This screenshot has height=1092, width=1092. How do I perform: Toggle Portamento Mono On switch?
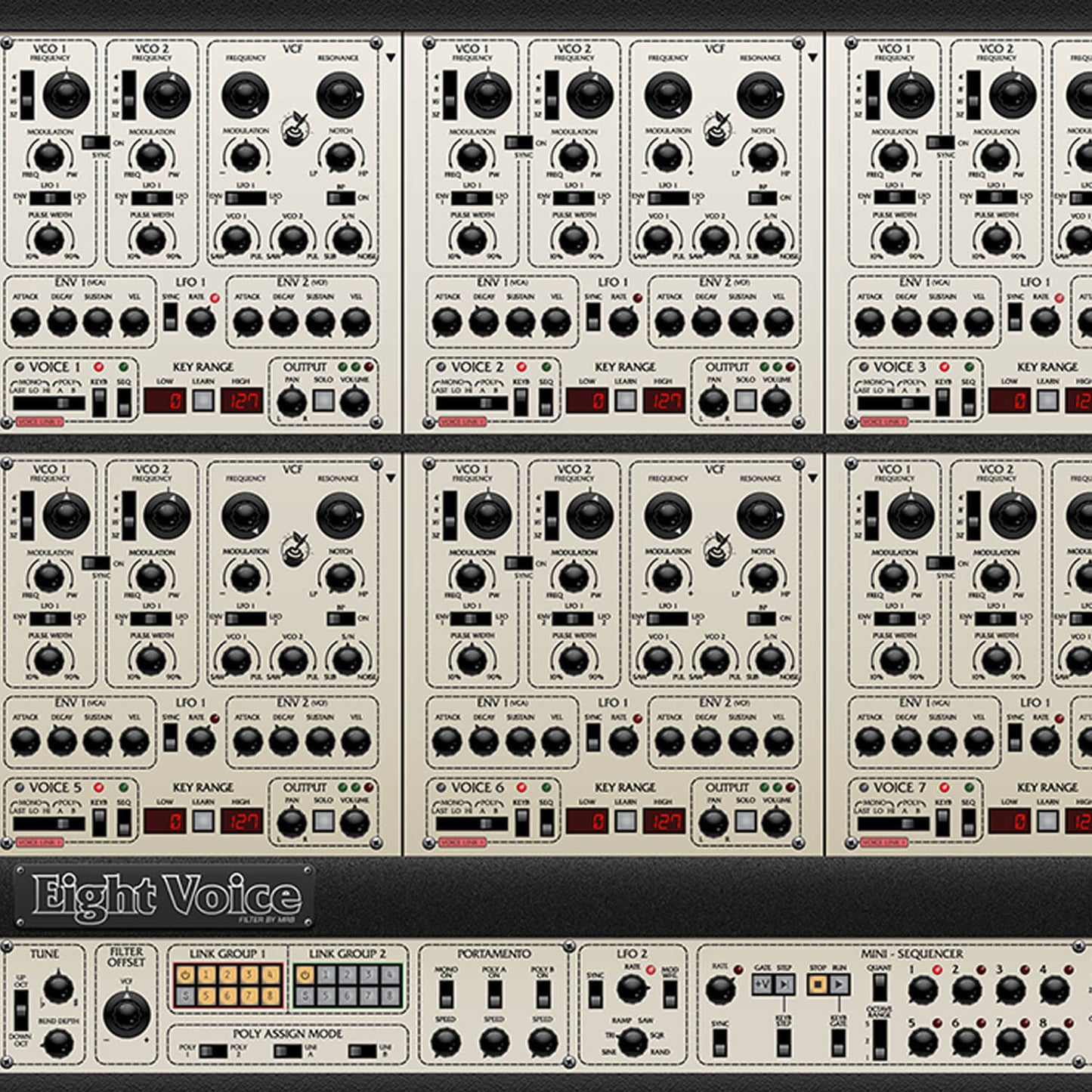pyautogui.click(x=446, y=995)
